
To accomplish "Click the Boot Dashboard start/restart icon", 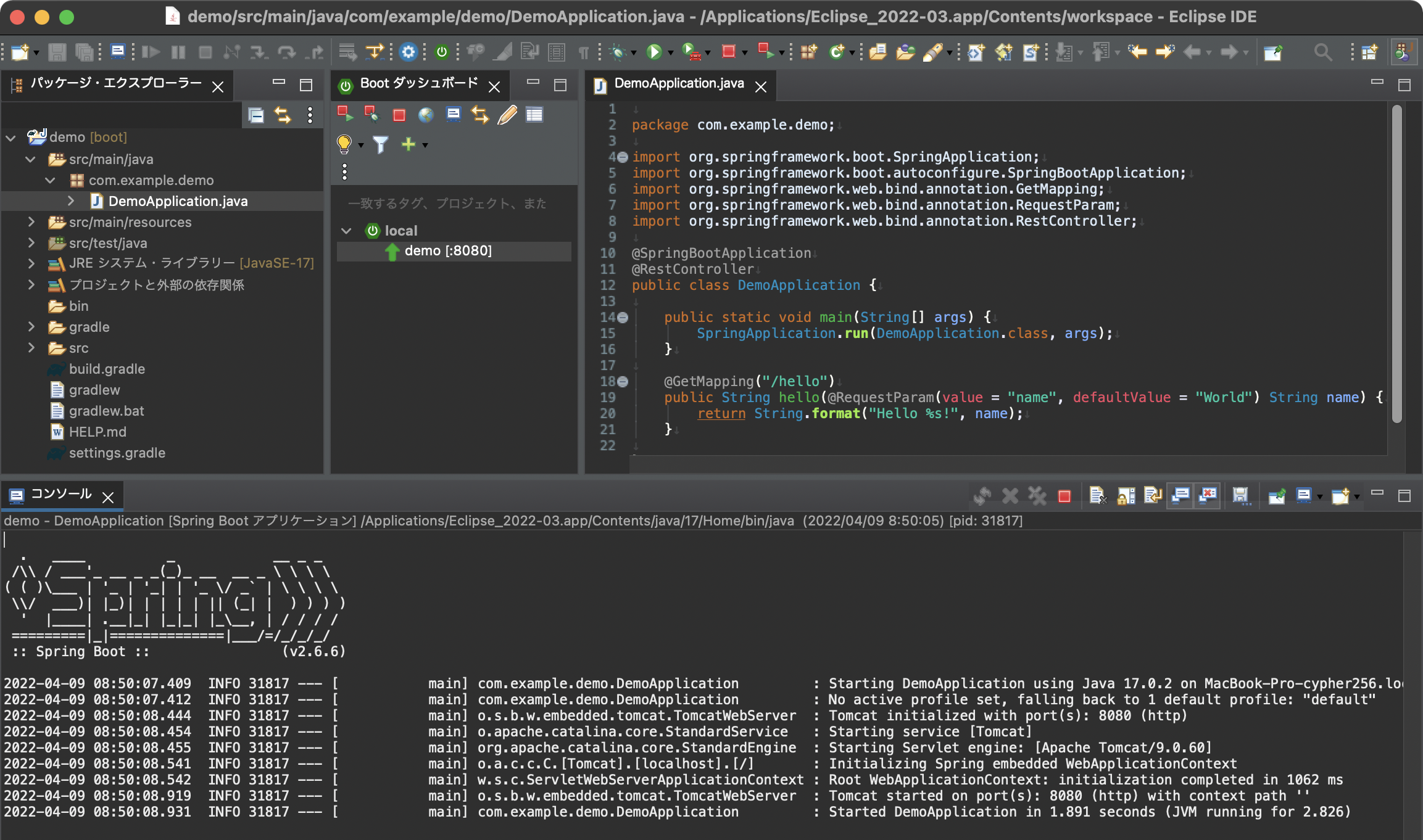I will 345,114.
